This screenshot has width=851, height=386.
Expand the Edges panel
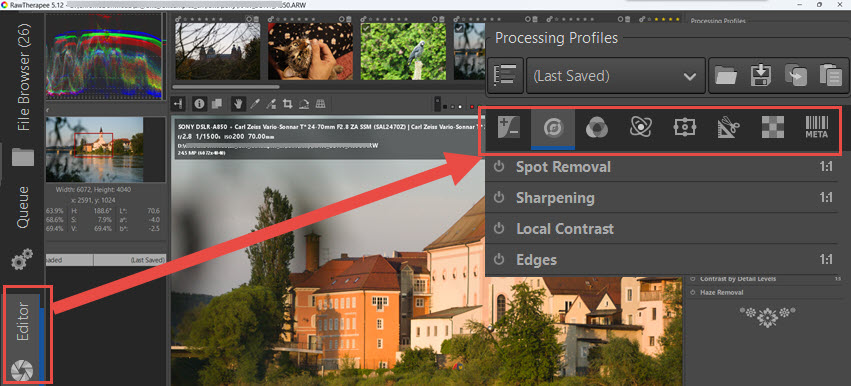[536, 260]
